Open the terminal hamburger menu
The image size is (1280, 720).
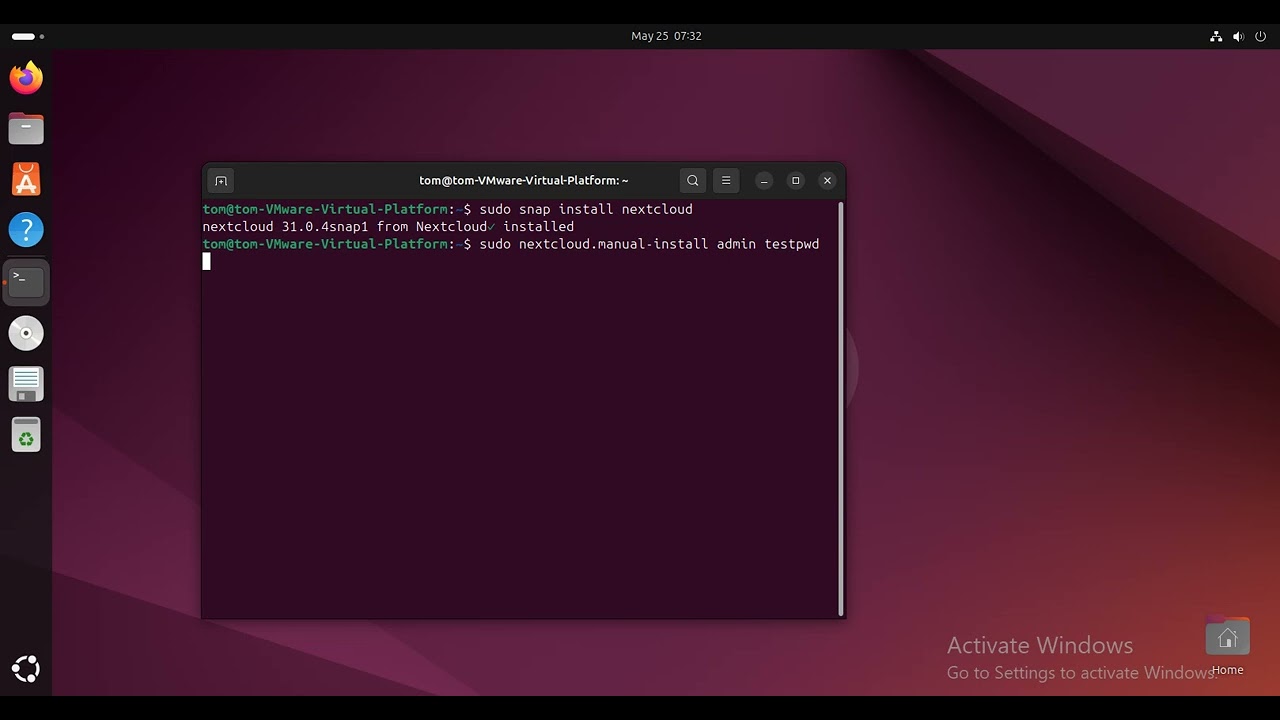(x=726, y=181)
